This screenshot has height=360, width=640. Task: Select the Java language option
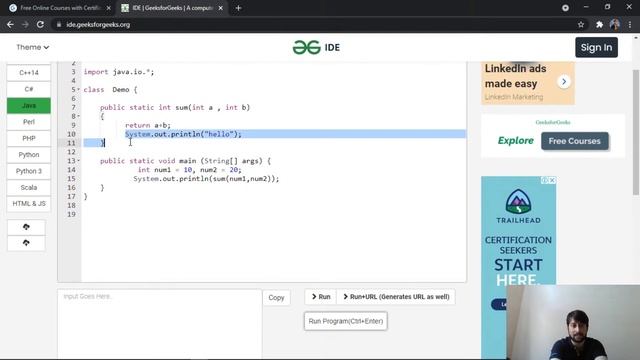click(29, 105)
